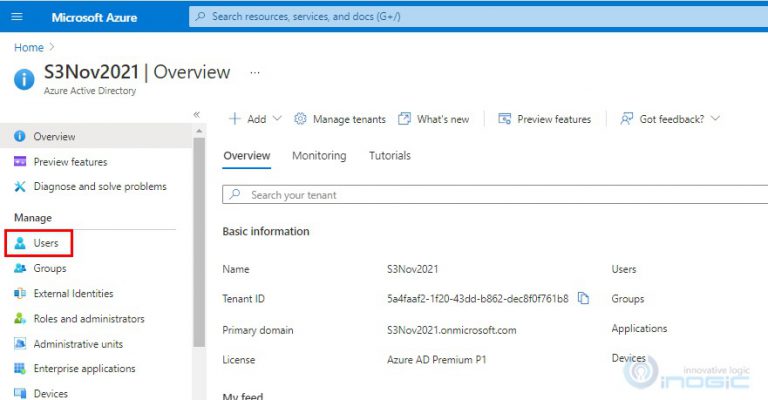
Task: Expand the Got feedback dropdown
Action: (x=669, y=119)
